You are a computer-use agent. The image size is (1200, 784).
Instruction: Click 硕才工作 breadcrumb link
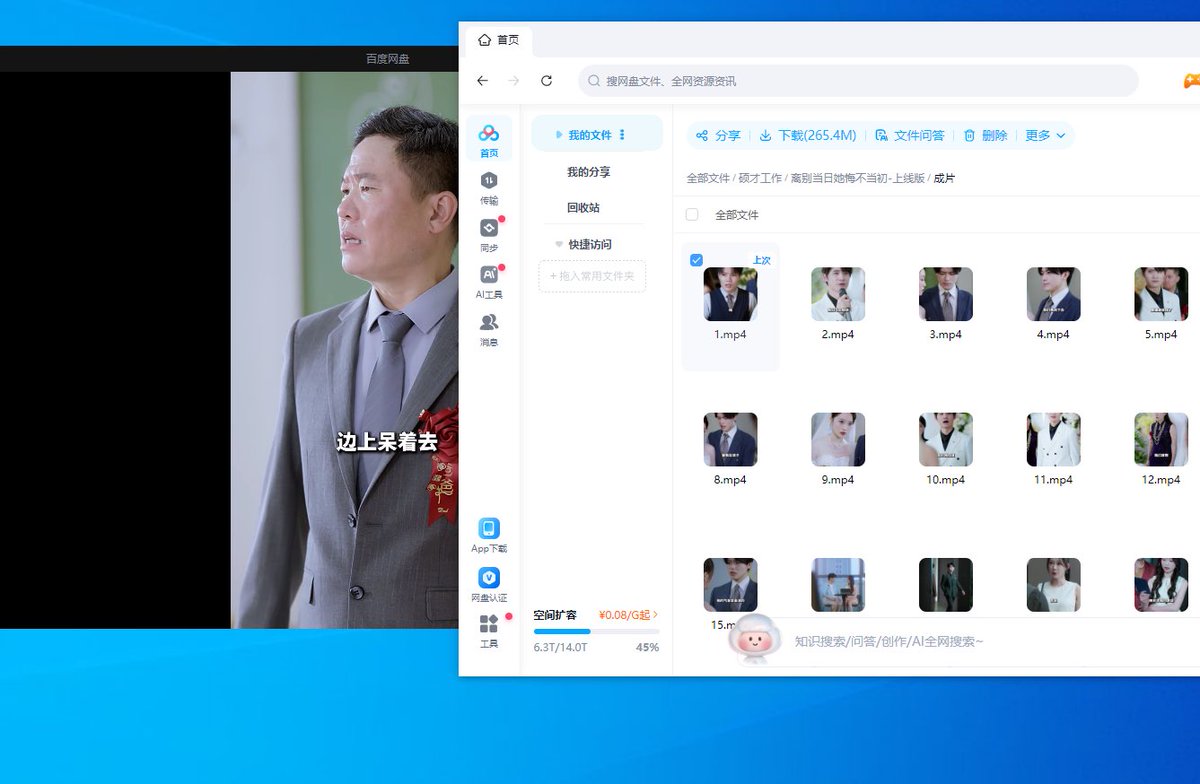760,178
